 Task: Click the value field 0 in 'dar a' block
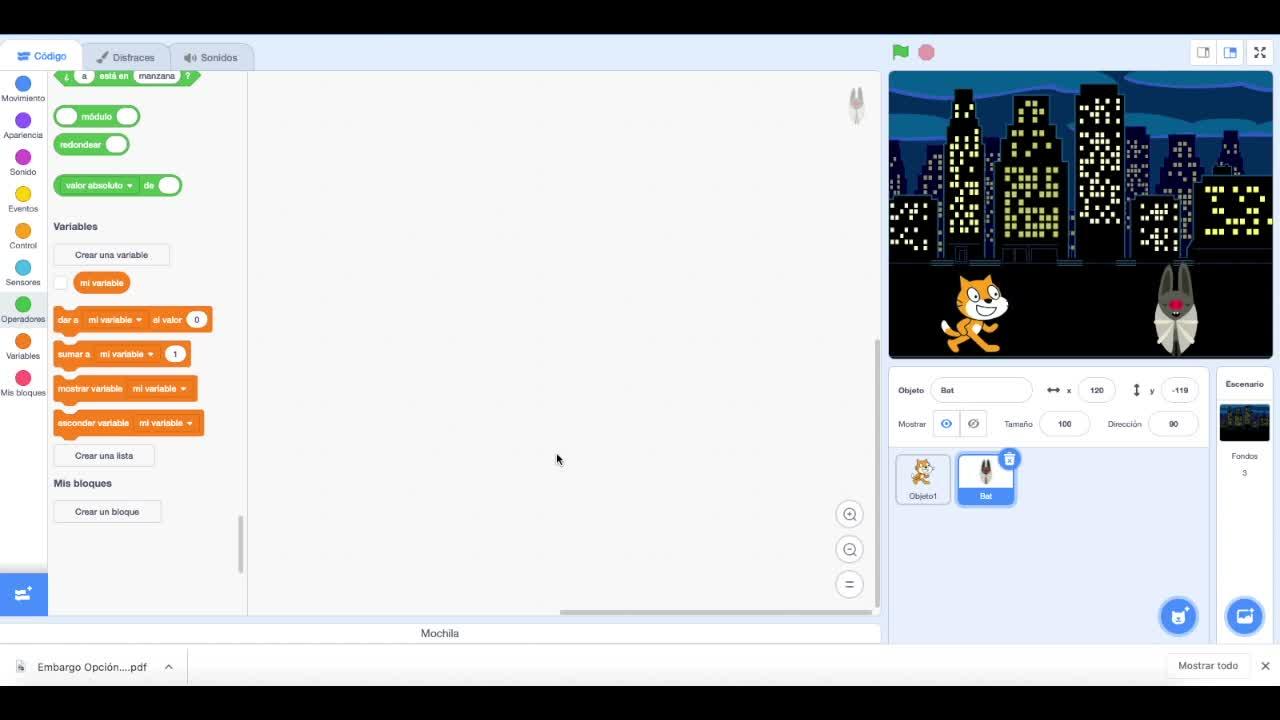point(196,320)
